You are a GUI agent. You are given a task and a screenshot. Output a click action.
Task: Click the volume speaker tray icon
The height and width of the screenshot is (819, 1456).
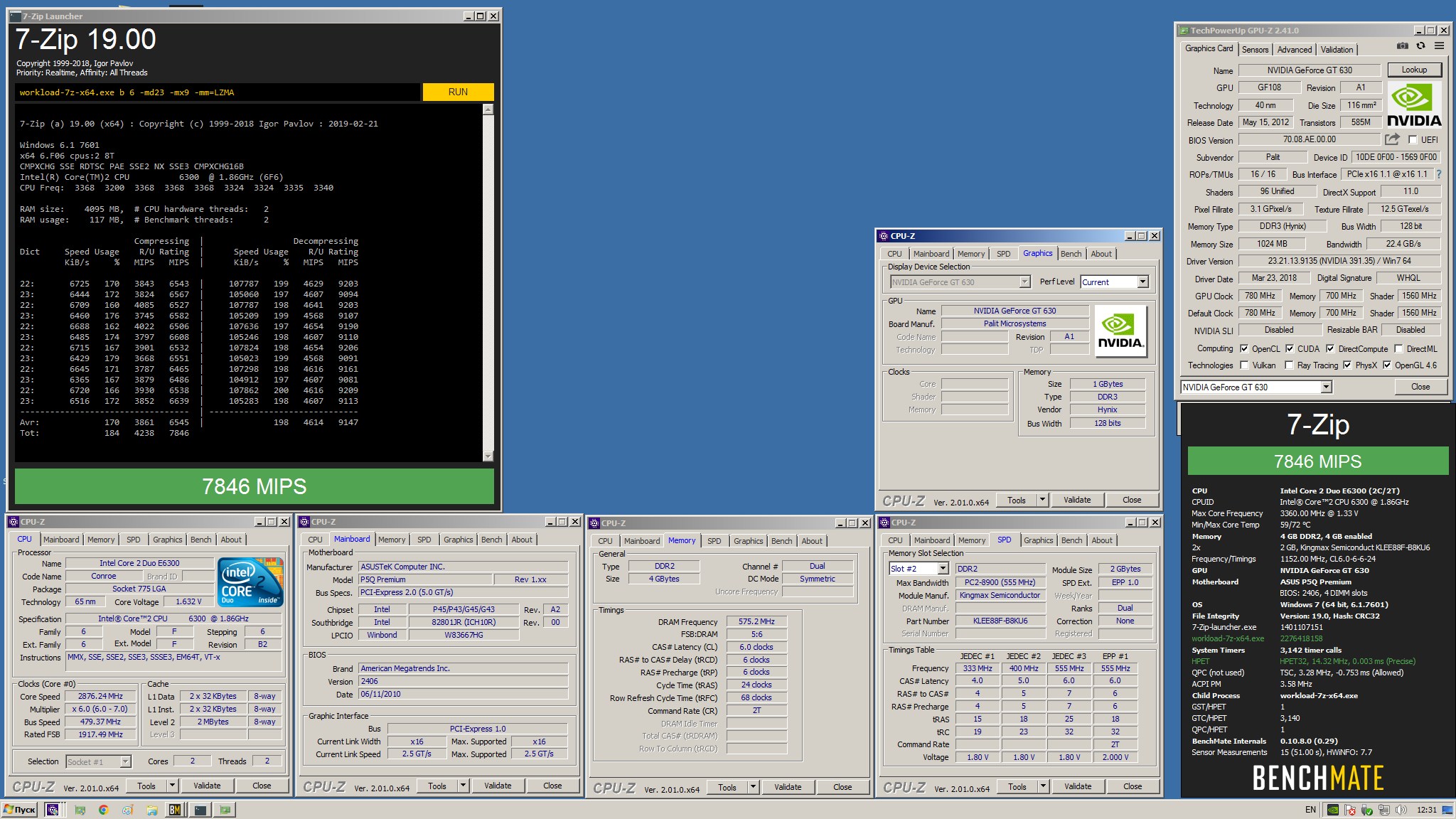pos(1401,810)
